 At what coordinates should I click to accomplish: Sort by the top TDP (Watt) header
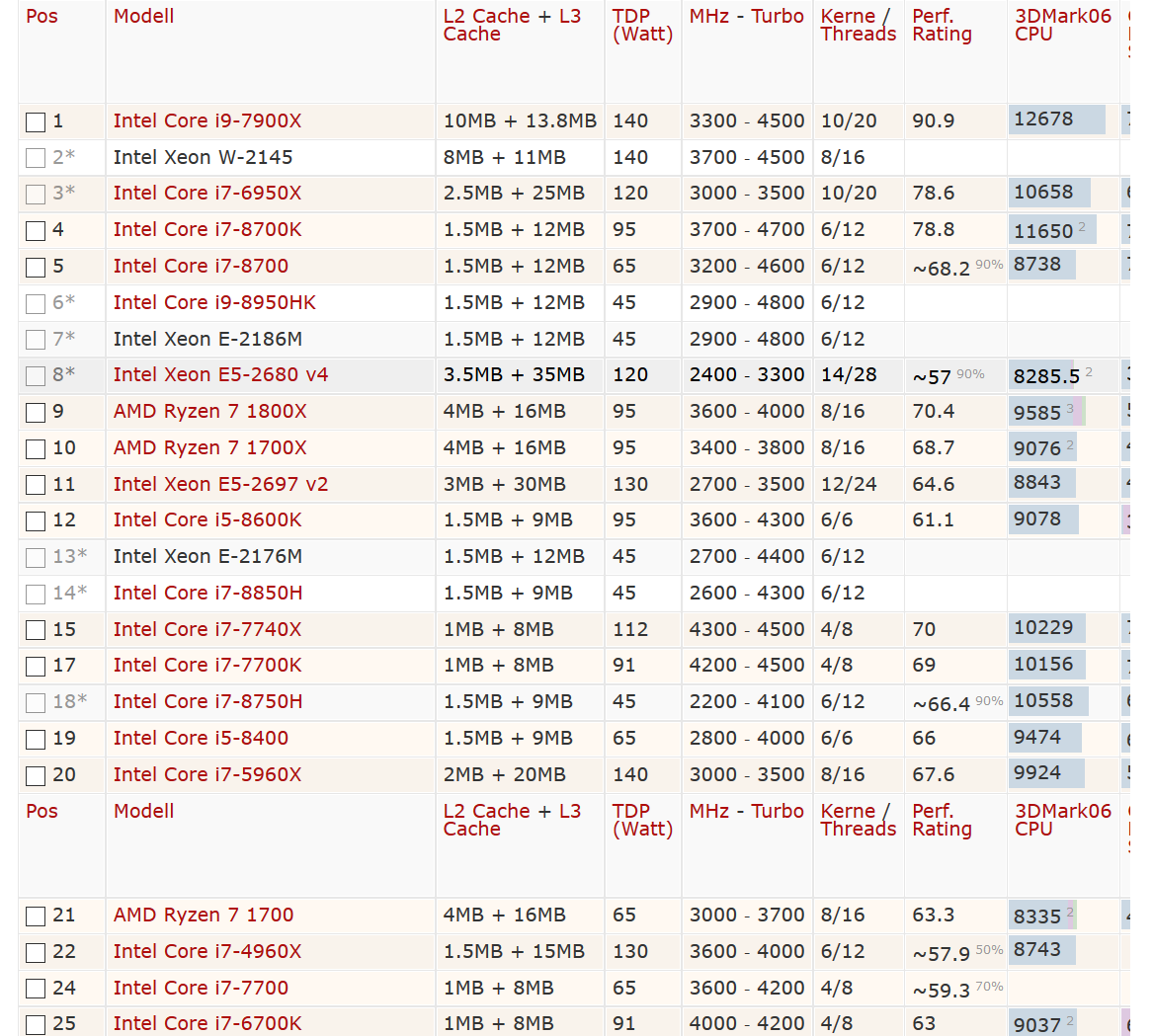[x=642, y=25]
